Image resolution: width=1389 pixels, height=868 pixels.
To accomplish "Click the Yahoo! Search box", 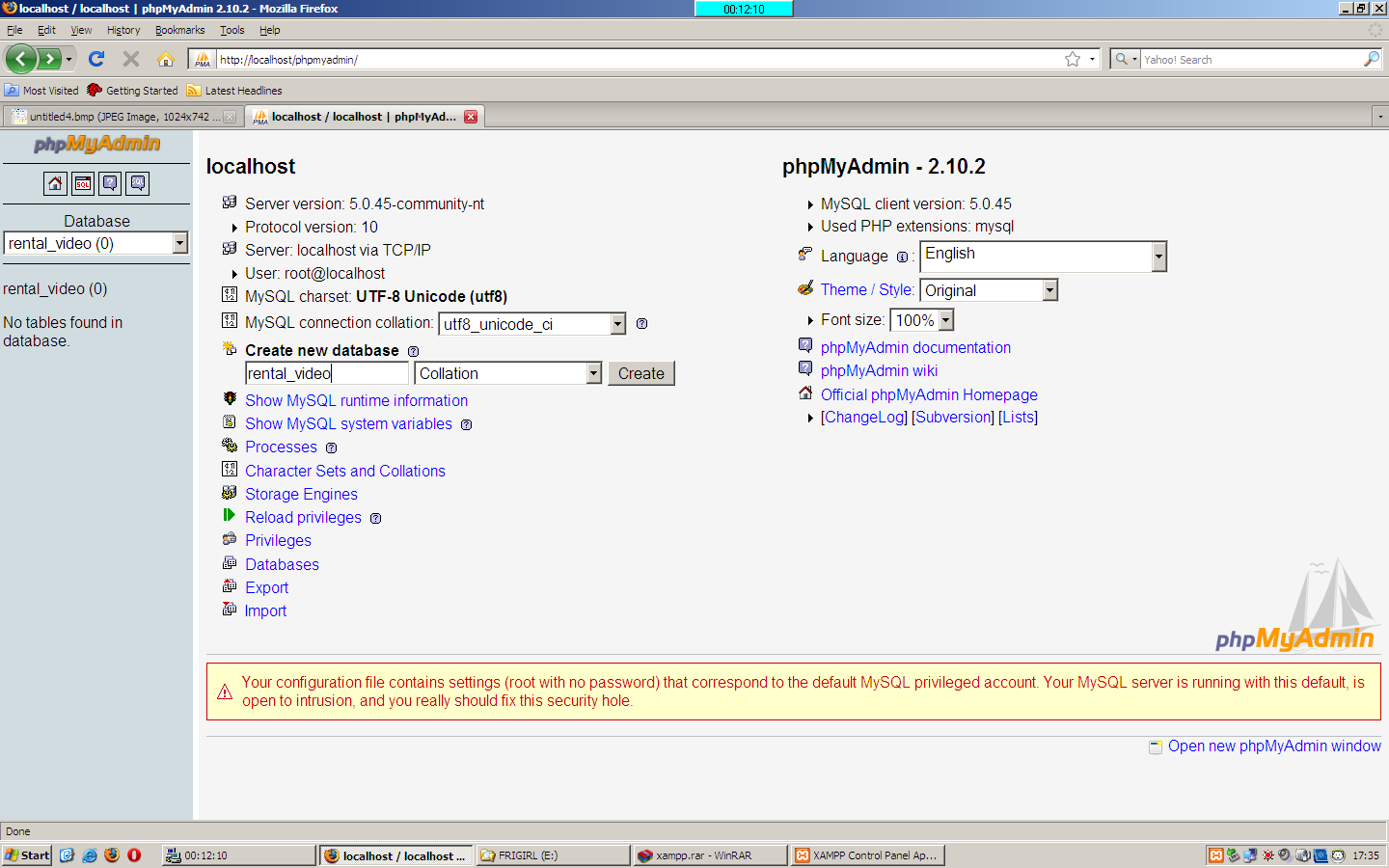I will pyautogui.click(x=1251, y=59).
